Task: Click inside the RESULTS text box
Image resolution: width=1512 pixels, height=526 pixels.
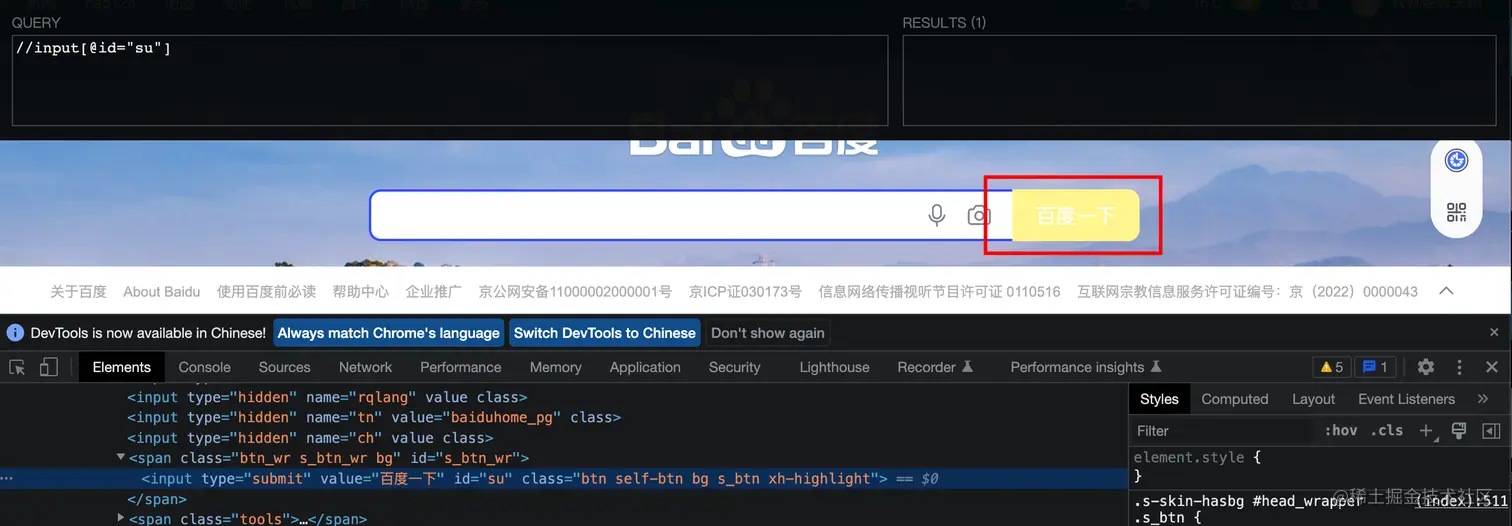Action: 1200,81
